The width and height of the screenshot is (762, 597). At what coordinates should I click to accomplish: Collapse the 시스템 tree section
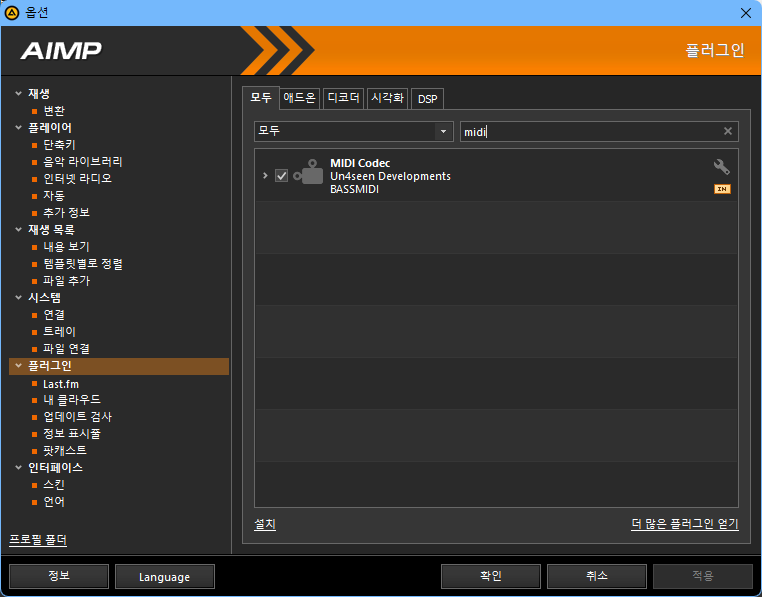[18, 298]
